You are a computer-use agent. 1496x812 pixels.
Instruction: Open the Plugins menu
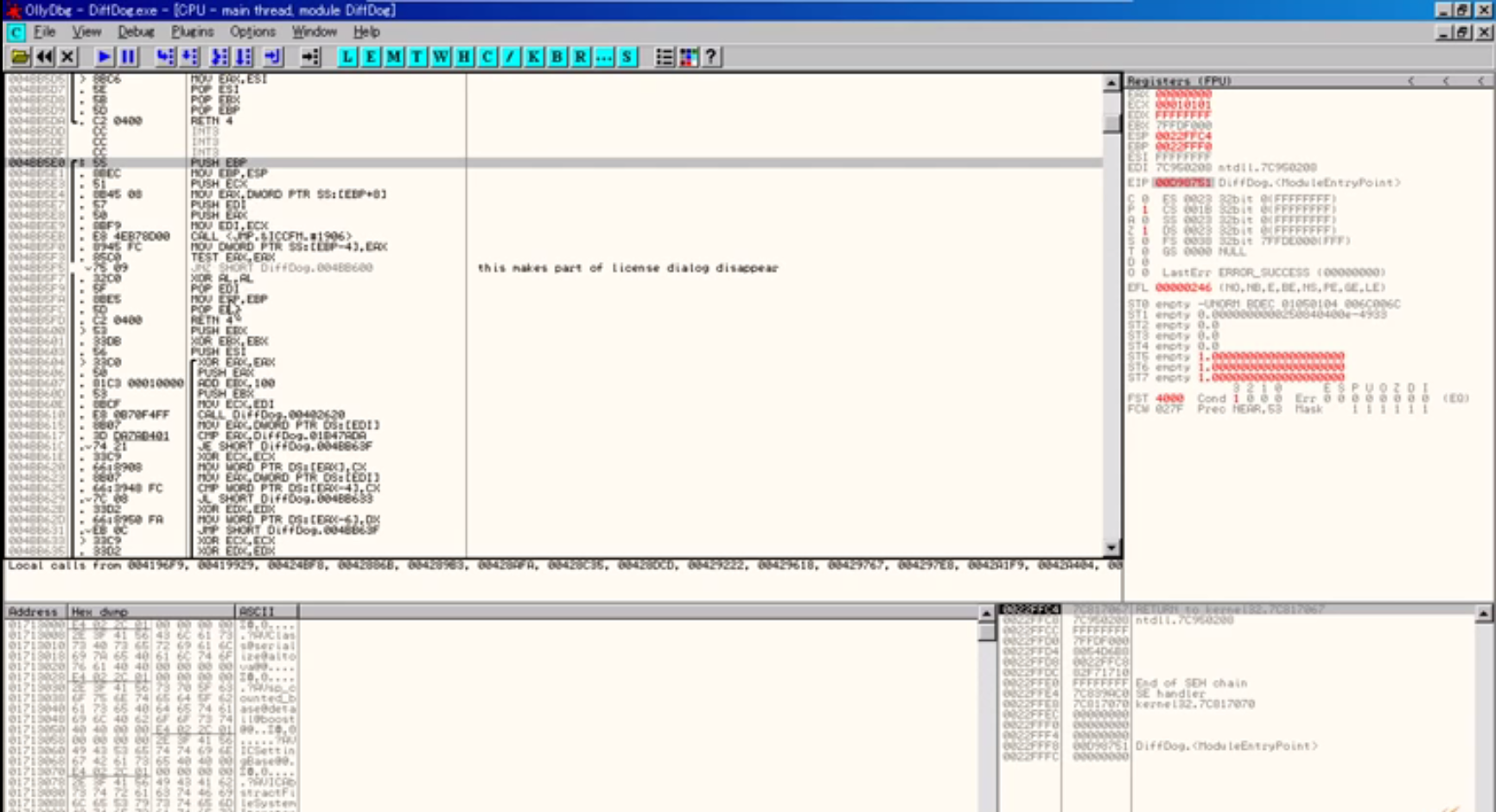coord(192,32)
